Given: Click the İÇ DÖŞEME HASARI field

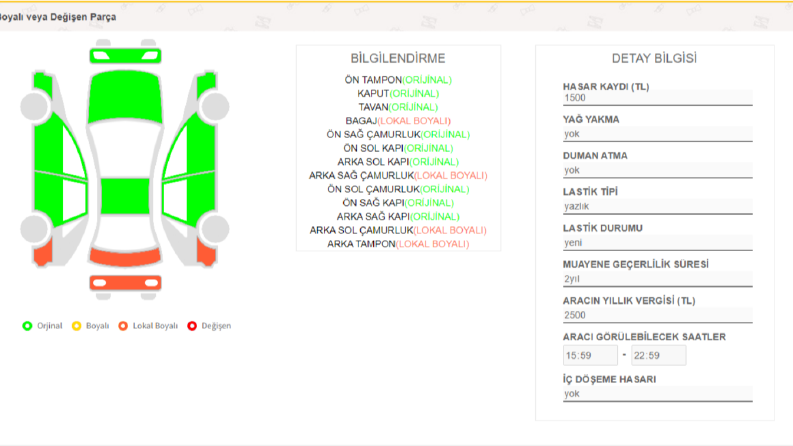Looking at the screenshot, I should 657,394.
